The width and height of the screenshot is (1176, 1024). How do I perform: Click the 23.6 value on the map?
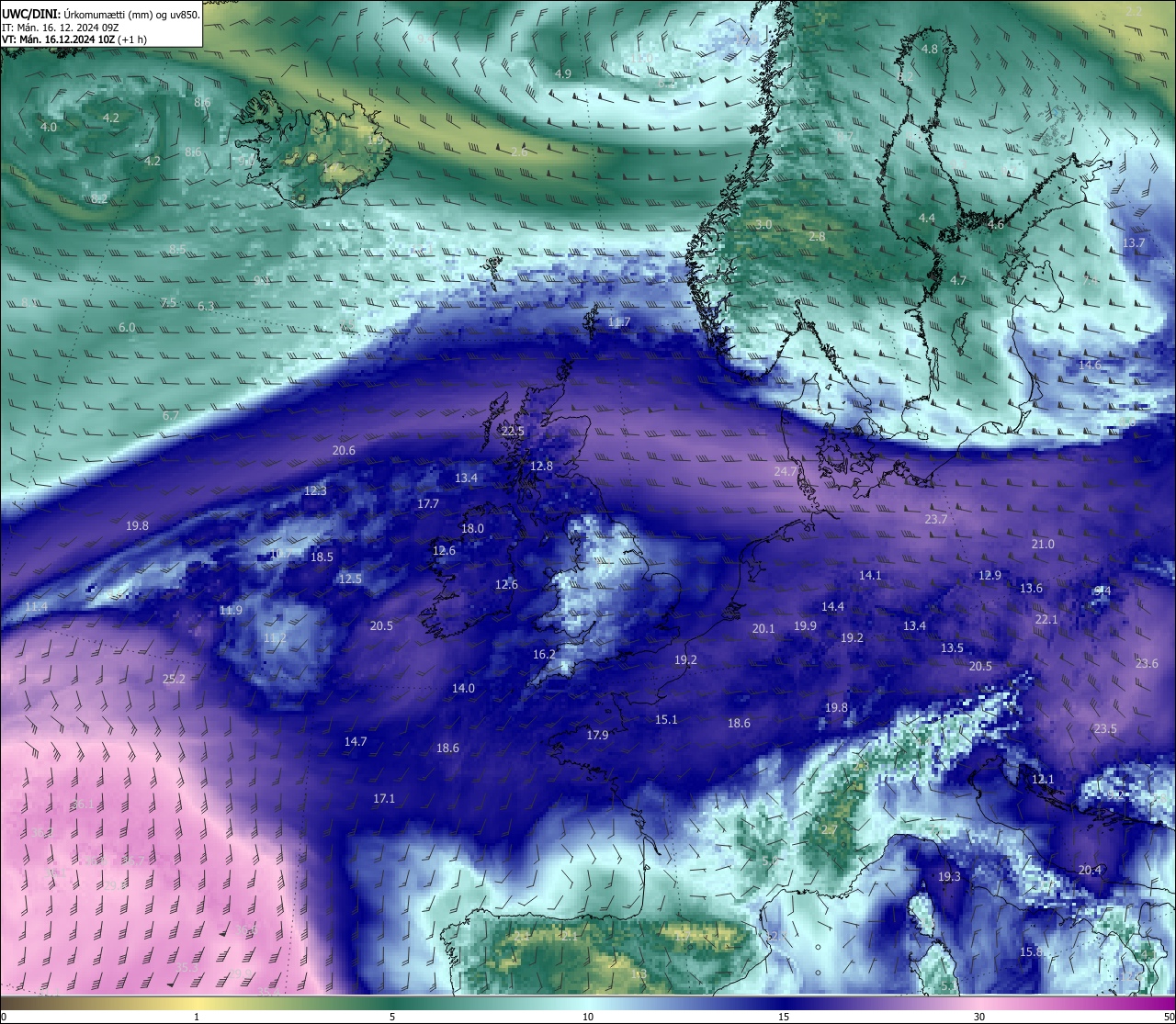[1147, 664]
